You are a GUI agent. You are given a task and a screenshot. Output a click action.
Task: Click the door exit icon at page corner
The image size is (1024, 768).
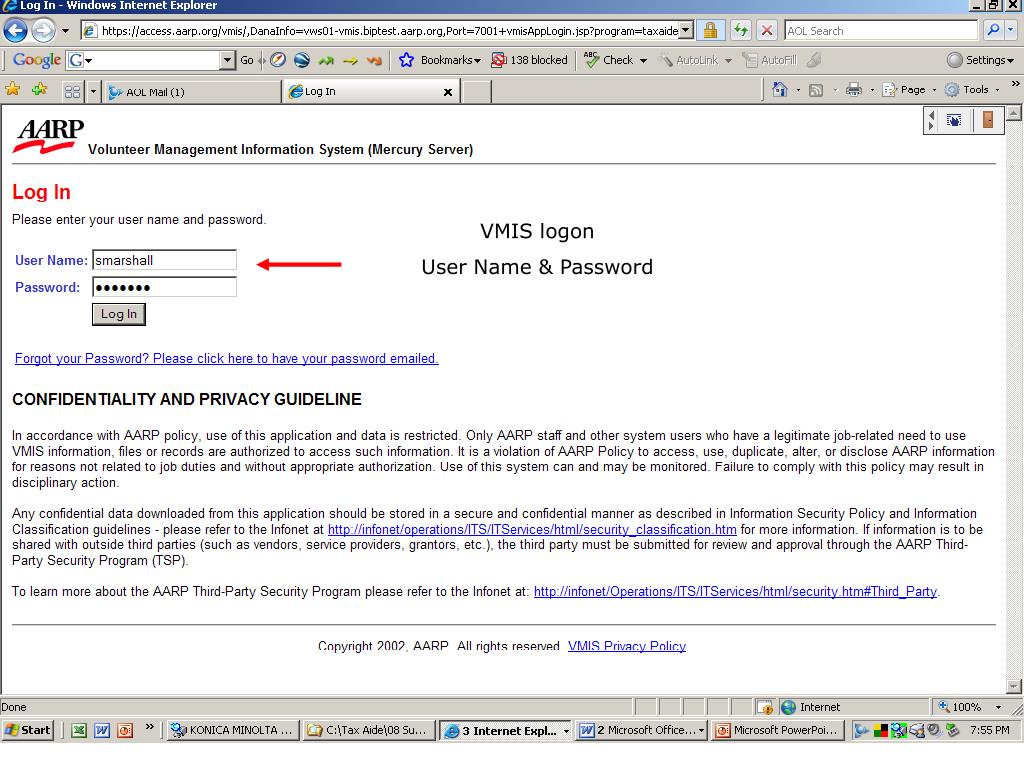coord(987,120)
